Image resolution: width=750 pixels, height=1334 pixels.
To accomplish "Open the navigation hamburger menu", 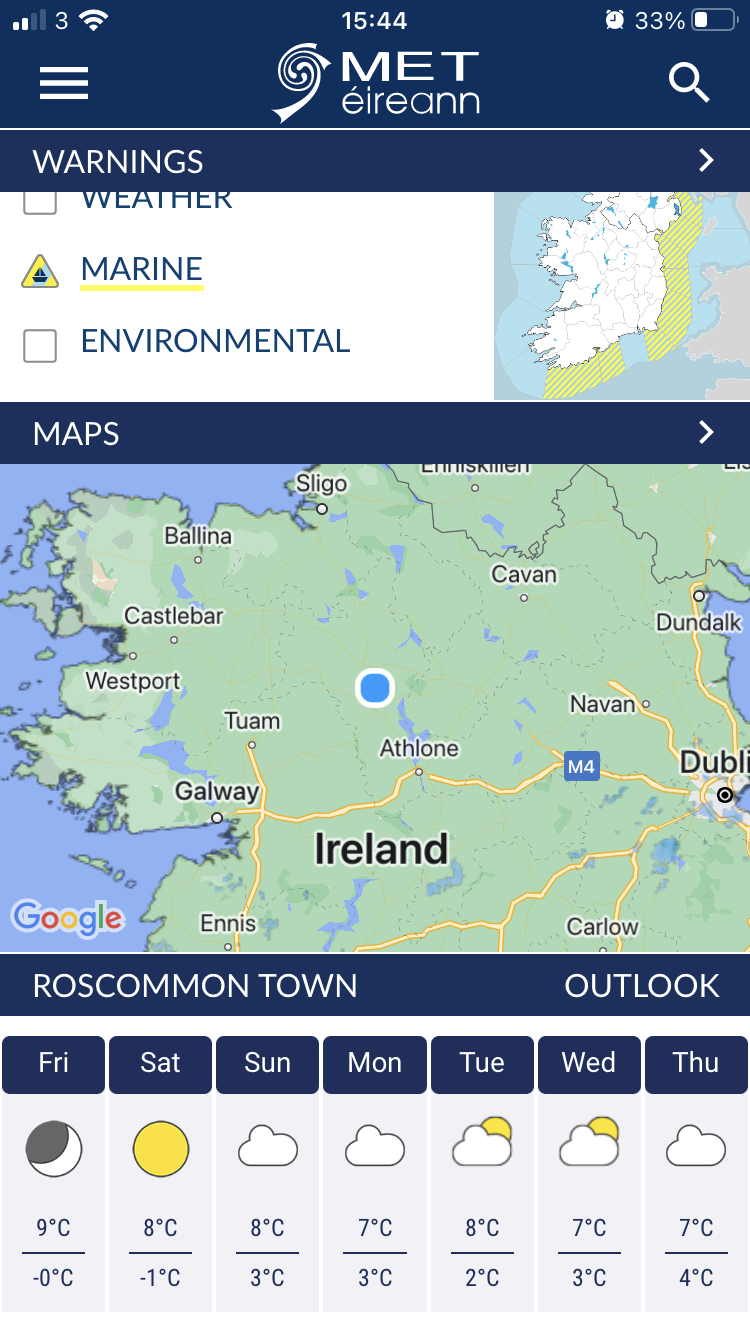I will tap(63, 83).
